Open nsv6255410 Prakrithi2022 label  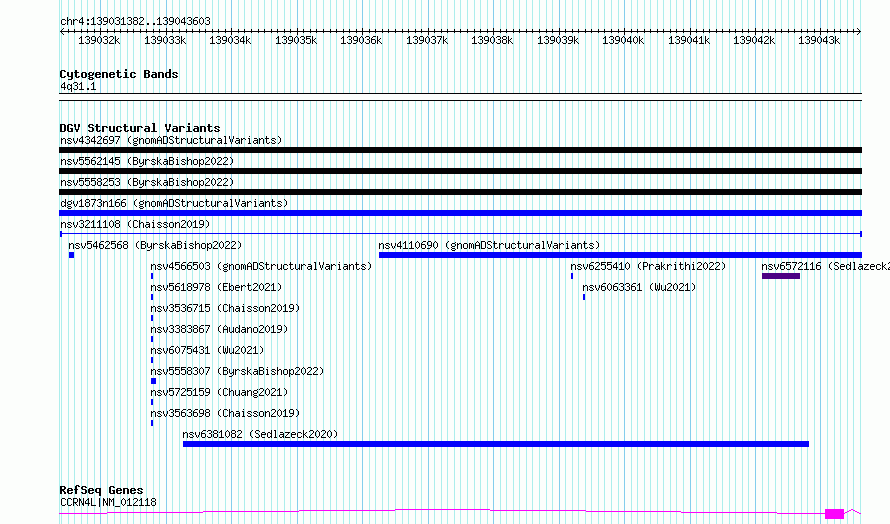click(648, 266)
